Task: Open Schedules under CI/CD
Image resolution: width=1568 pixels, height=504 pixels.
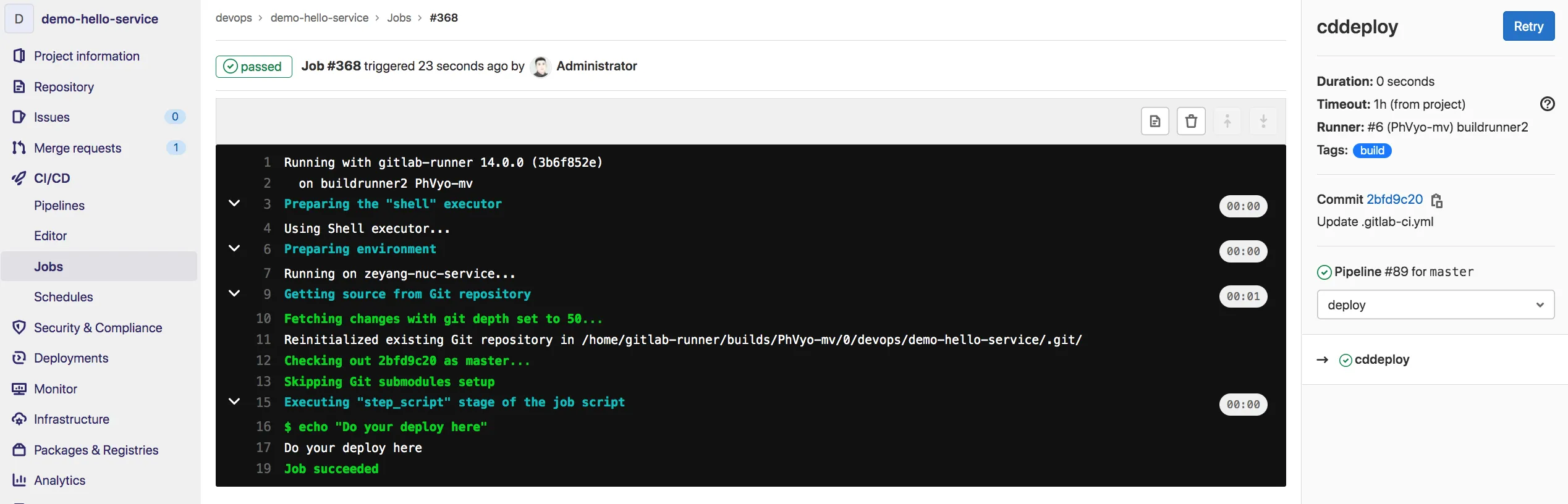Action: [63, 297]
